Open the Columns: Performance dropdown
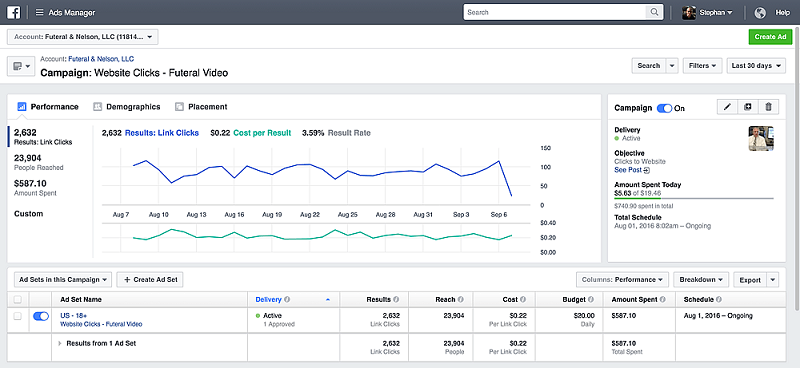Viewport: 800px width, 368px height. (x=622, y=280)
